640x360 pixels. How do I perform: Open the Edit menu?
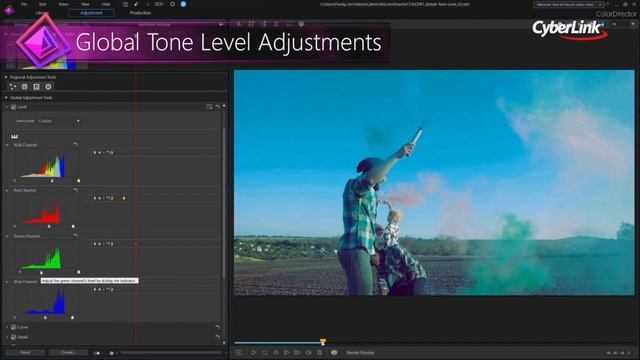tap(42, 4)
